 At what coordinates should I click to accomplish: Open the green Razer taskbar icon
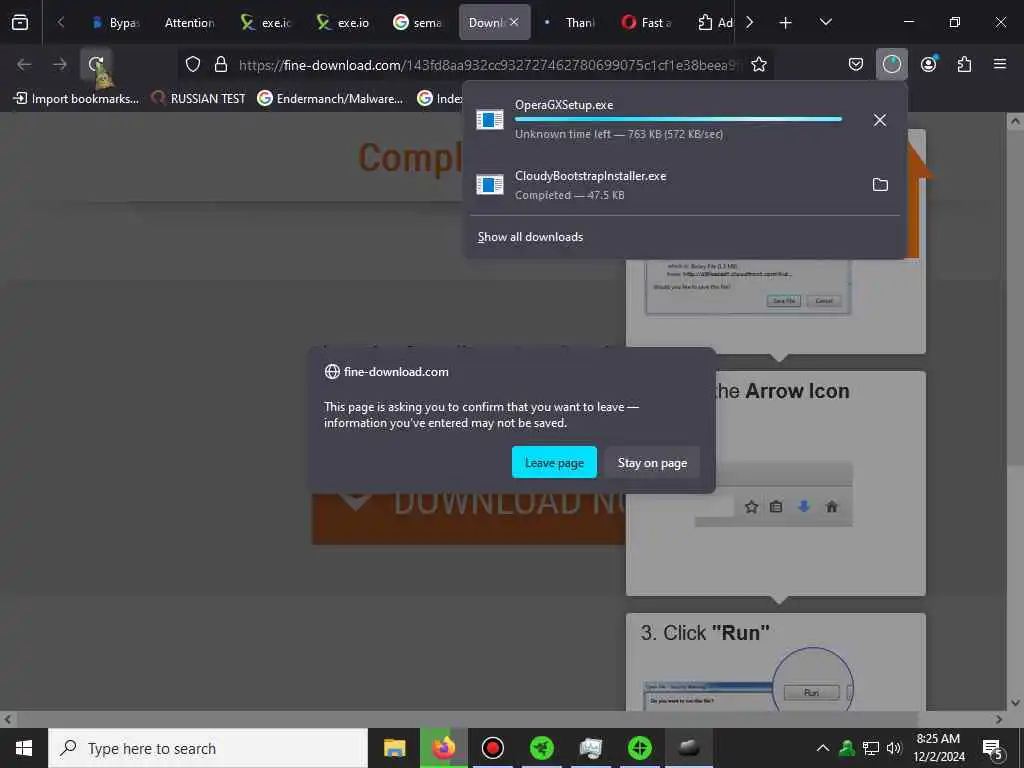(541, 748)
